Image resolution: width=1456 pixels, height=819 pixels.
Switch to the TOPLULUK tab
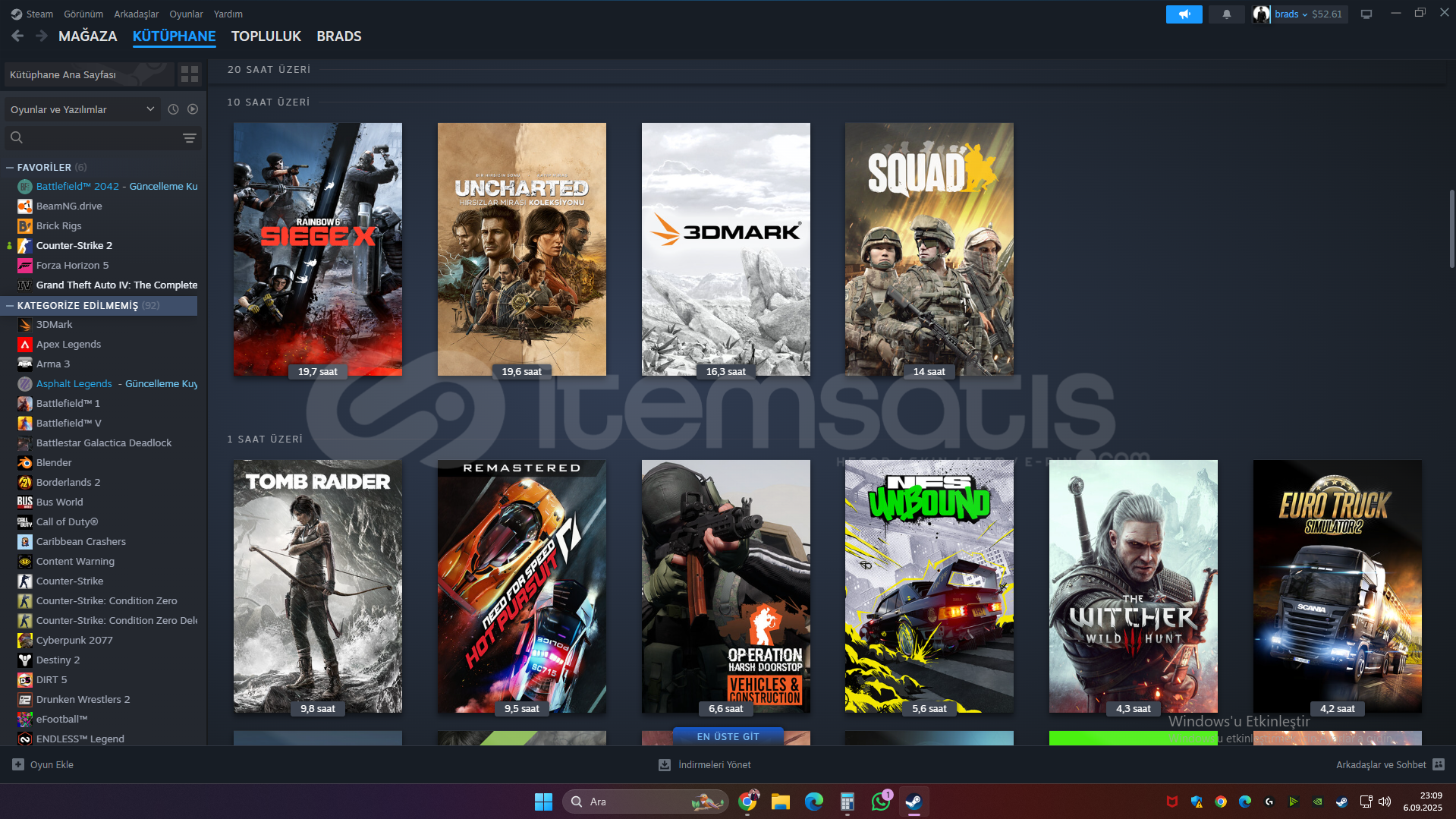(266, 36)
